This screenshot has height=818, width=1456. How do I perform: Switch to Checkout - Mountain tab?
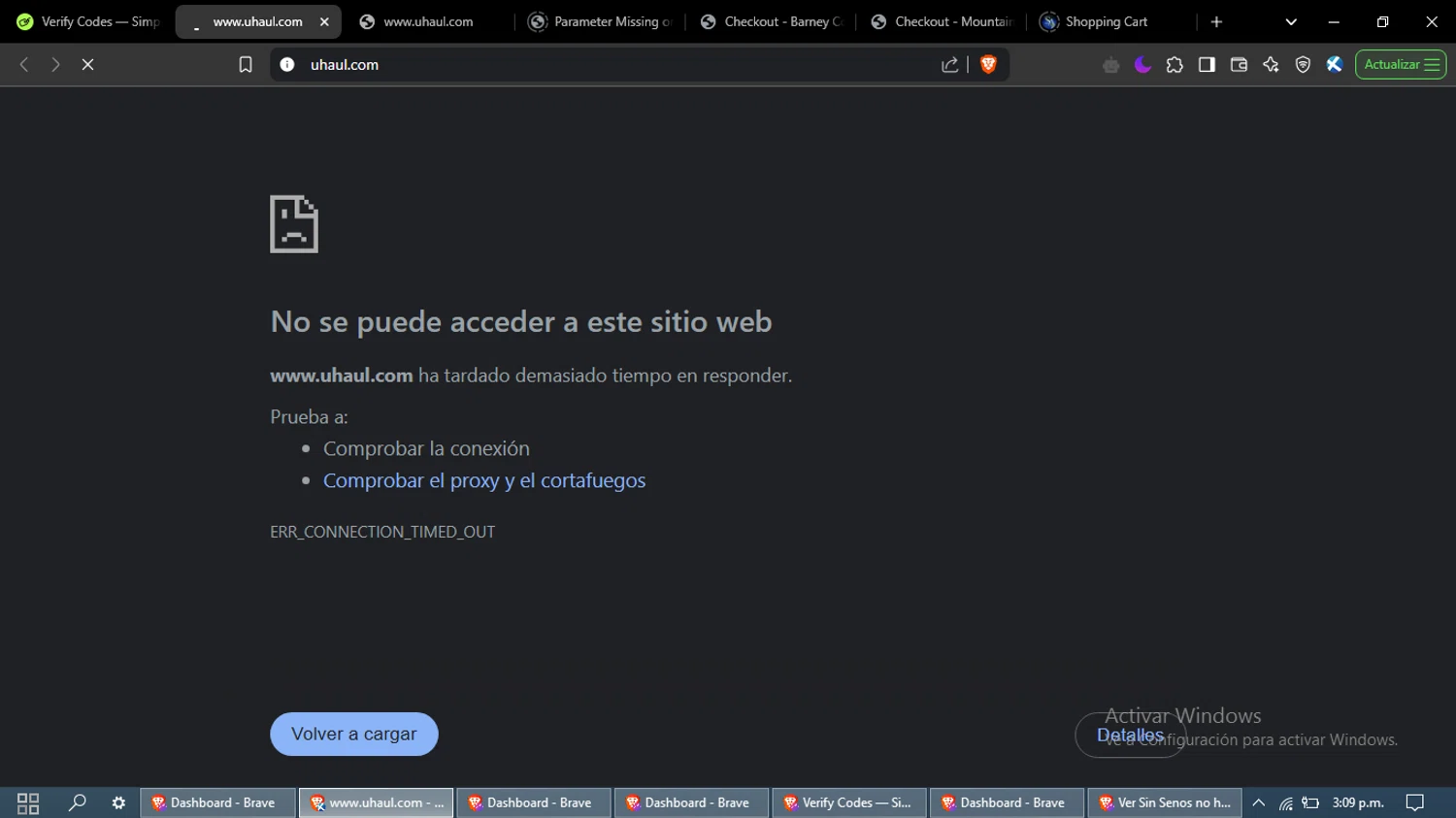click(x=942, y=21)
